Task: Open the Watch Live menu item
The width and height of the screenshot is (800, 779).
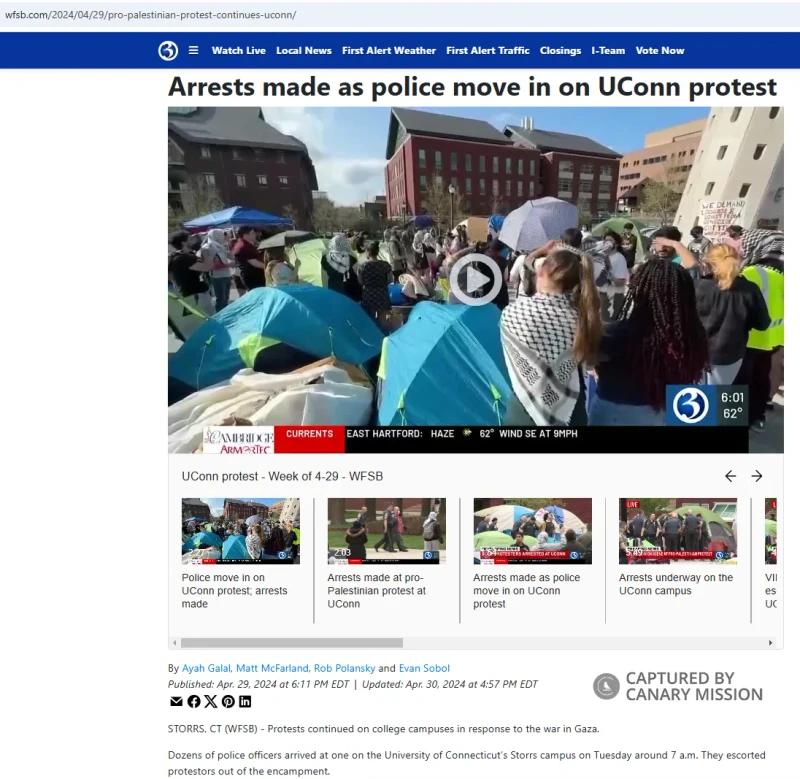Action: click(x=238, y=51)
